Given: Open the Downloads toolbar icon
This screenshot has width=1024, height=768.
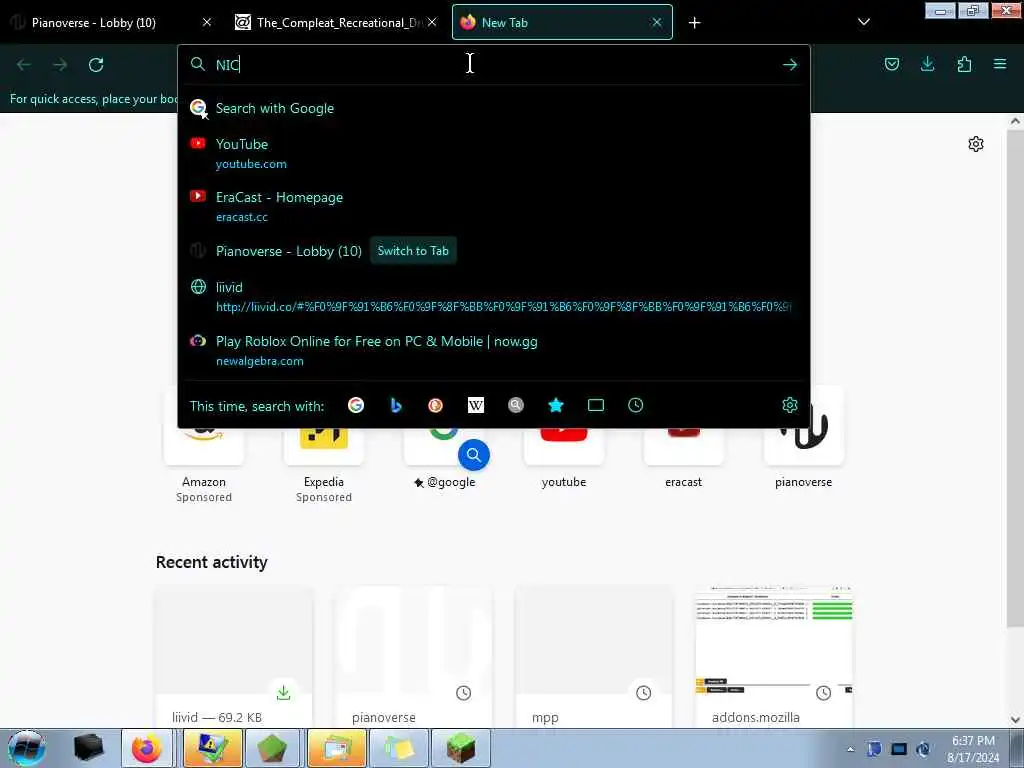Looking at the screenshot, I should click(x=927, y=64).
